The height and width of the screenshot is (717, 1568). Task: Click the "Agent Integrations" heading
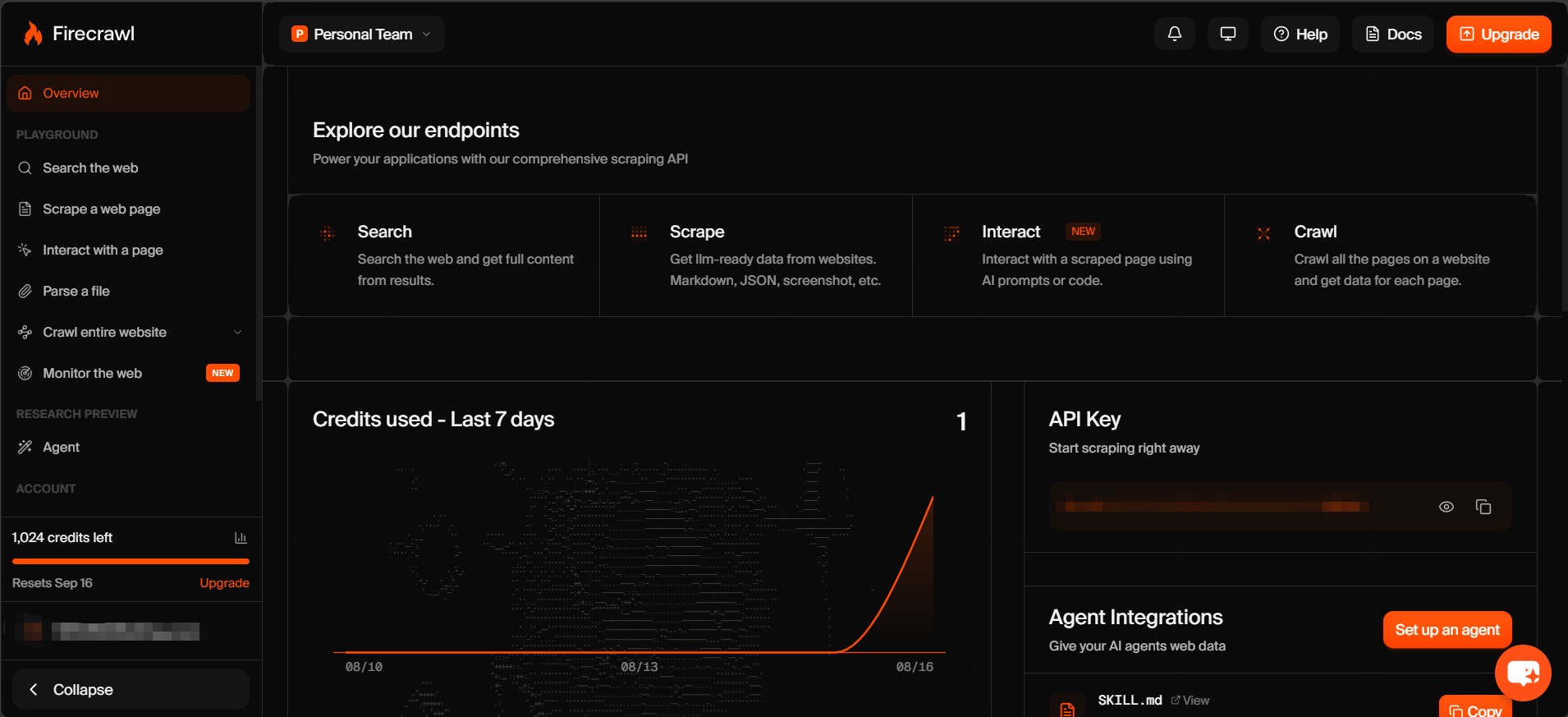1135,618
